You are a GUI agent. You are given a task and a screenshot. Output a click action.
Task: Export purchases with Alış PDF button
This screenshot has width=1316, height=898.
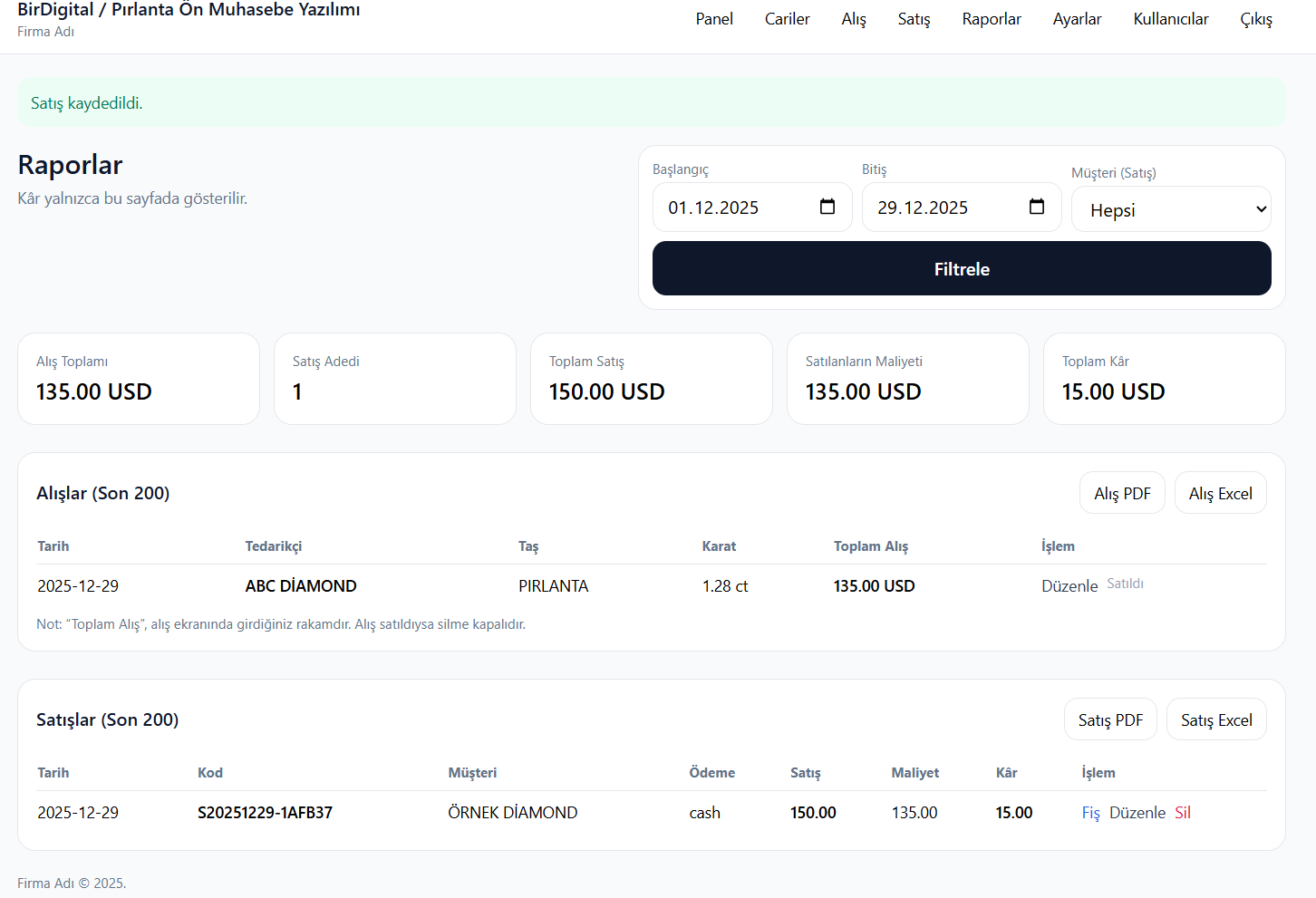[x=1121, y=494]
